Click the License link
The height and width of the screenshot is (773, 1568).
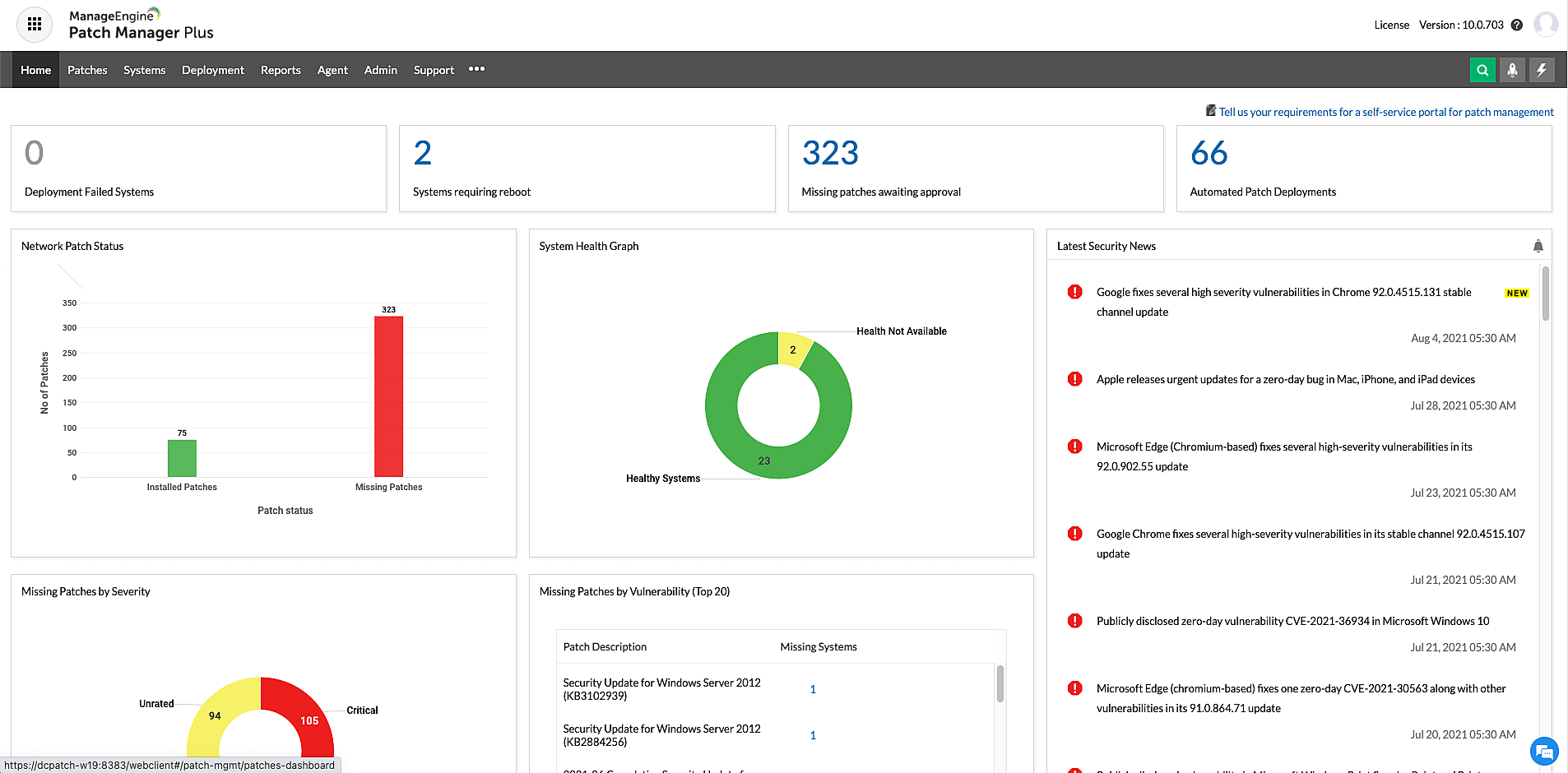click(1391, 25)
